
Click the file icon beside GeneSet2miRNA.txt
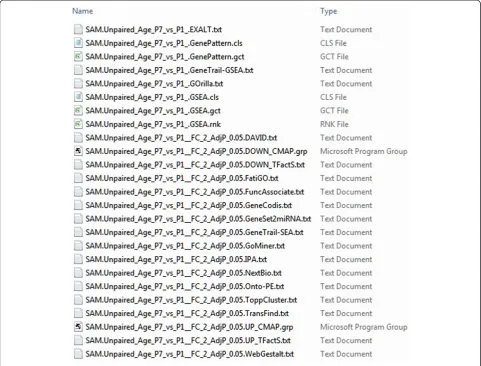pyautogui.click(x=78, y=219)
